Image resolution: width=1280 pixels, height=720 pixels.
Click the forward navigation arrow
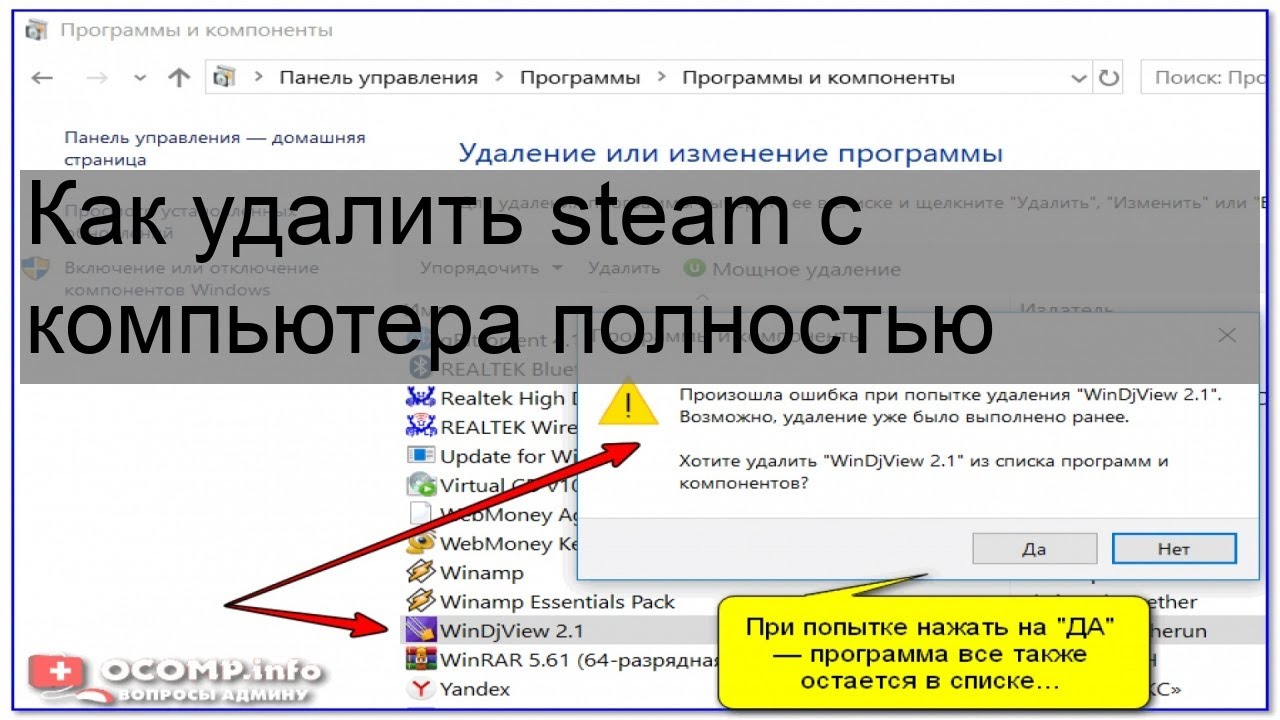click(96, 78)
